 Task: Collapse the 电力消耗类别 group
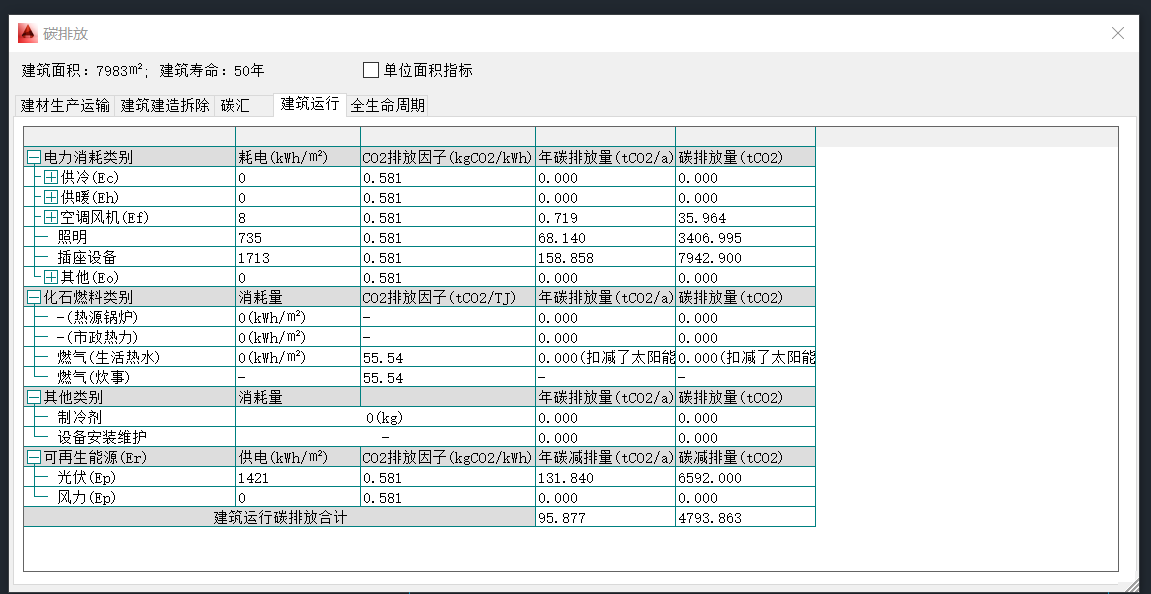pyautogui.click(x=34, y=157)
